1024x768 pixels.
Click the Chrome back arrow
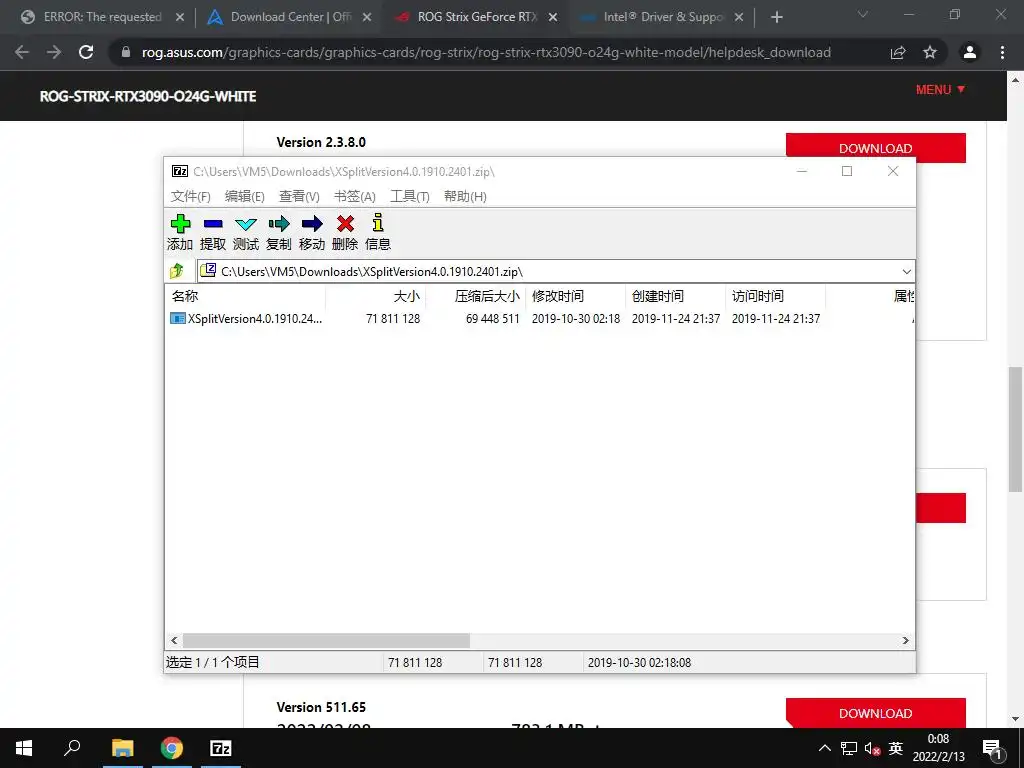pos(22,52)
